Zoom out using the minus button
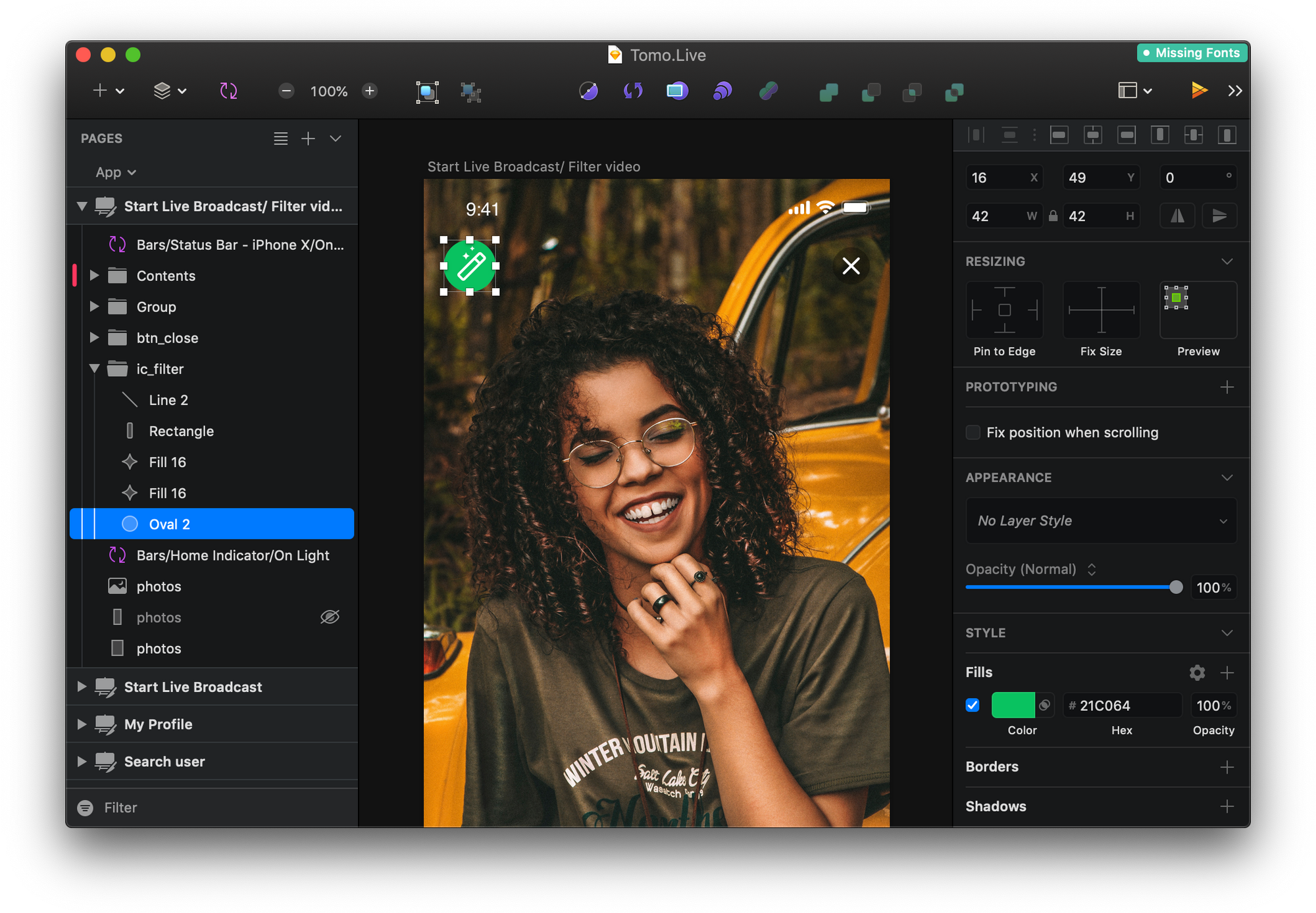Screen dimensions: 1316x913 pos(286,91)
